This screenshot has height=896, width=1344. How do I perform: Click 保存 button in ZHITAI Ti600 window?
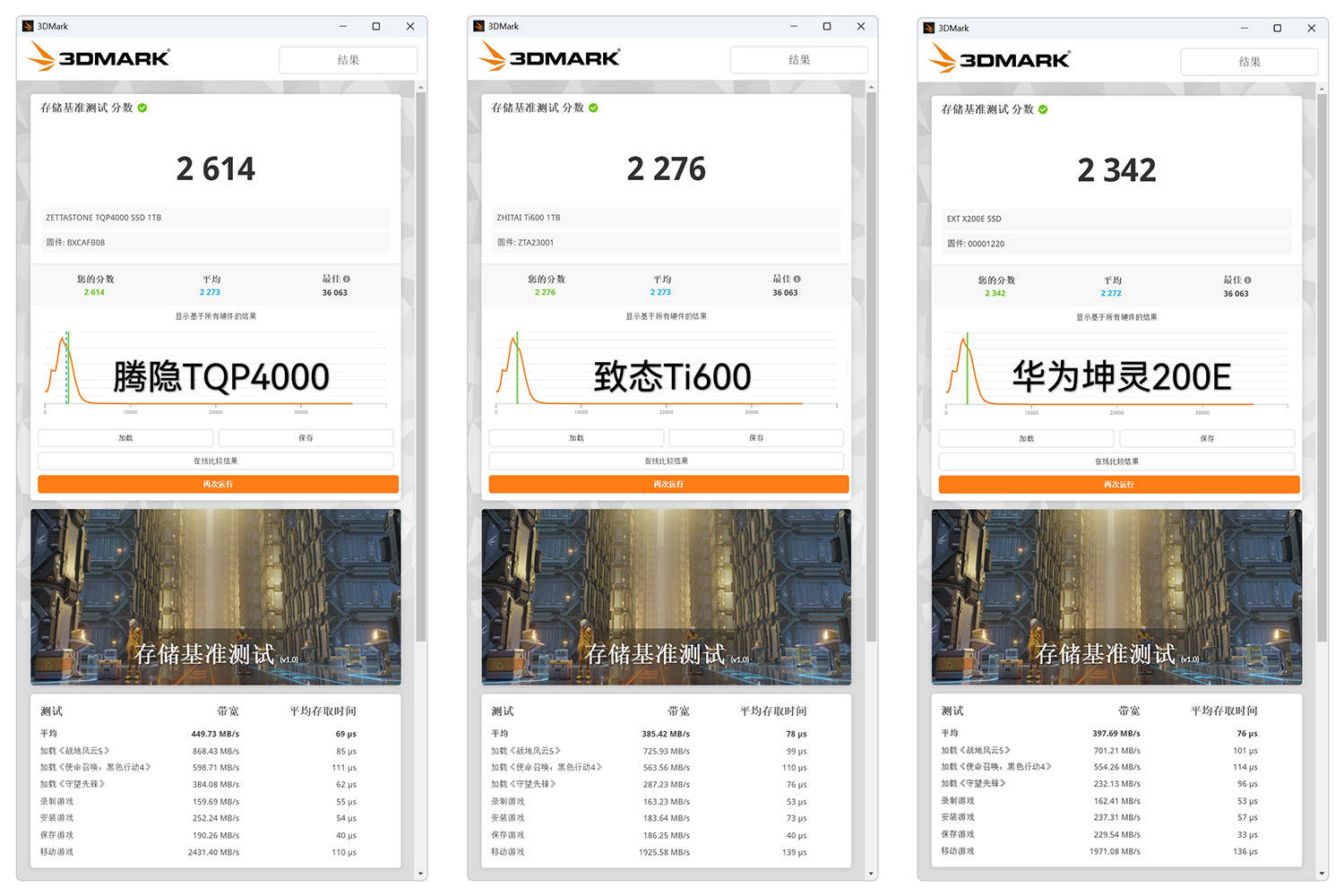click(x=757, y=438)
